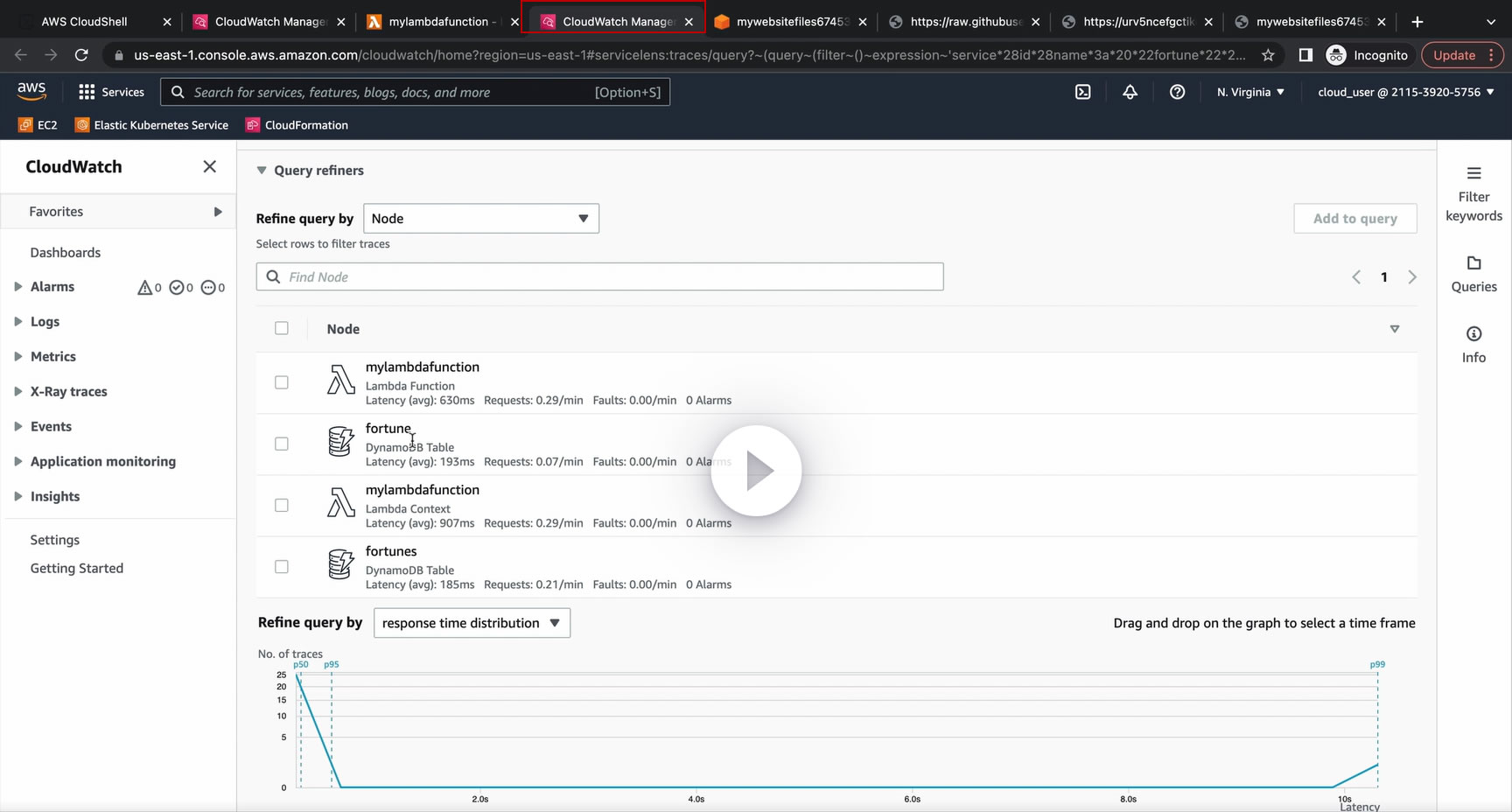The width and height of the screenshot is (1512, 812).
Task: Open AWS home via the aws logo
Action: [x=31, y=90]
